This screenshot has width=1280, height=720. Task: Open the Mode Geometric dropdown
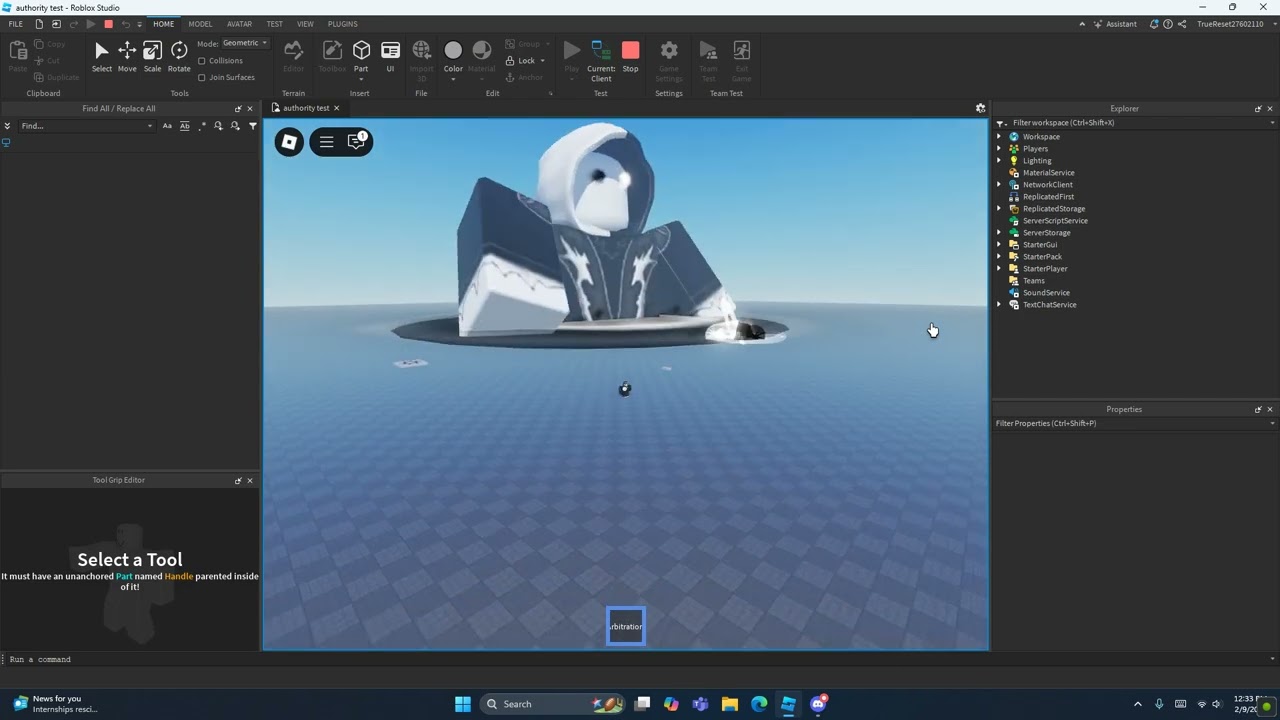pos(245,43)
